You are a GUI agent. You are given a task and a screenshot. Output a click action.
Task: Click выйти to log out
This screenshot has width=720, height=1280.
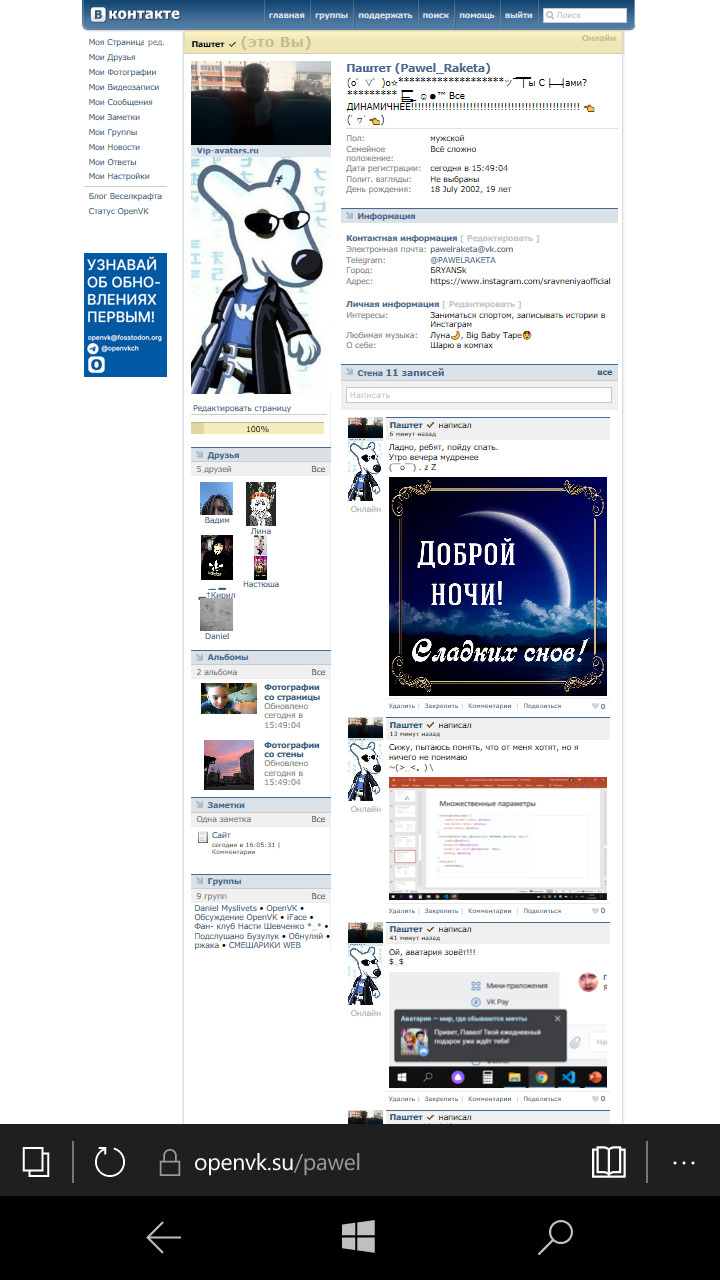click(x=519, y=15)
